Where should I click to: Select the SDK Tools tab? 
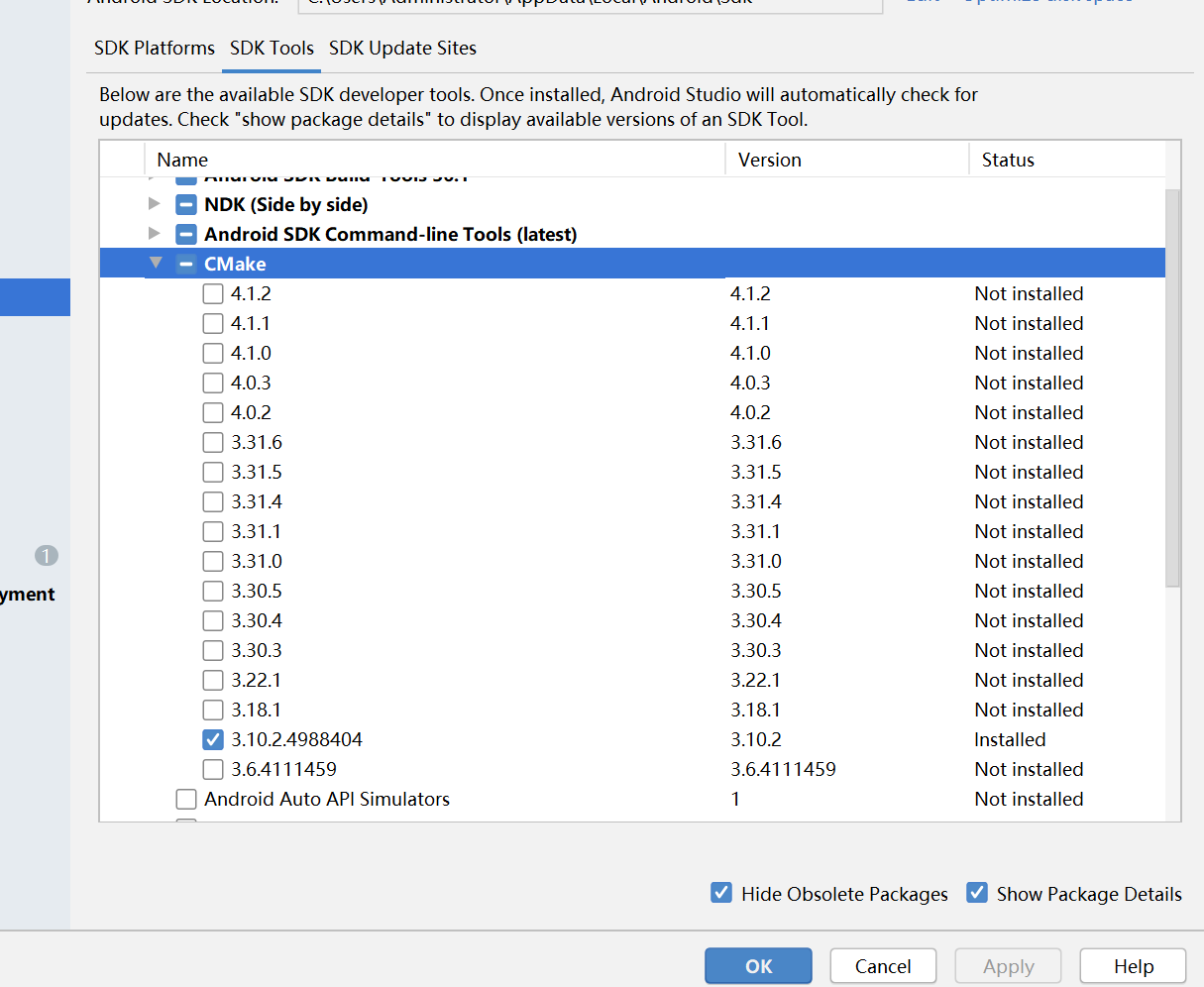click(272, 48)
